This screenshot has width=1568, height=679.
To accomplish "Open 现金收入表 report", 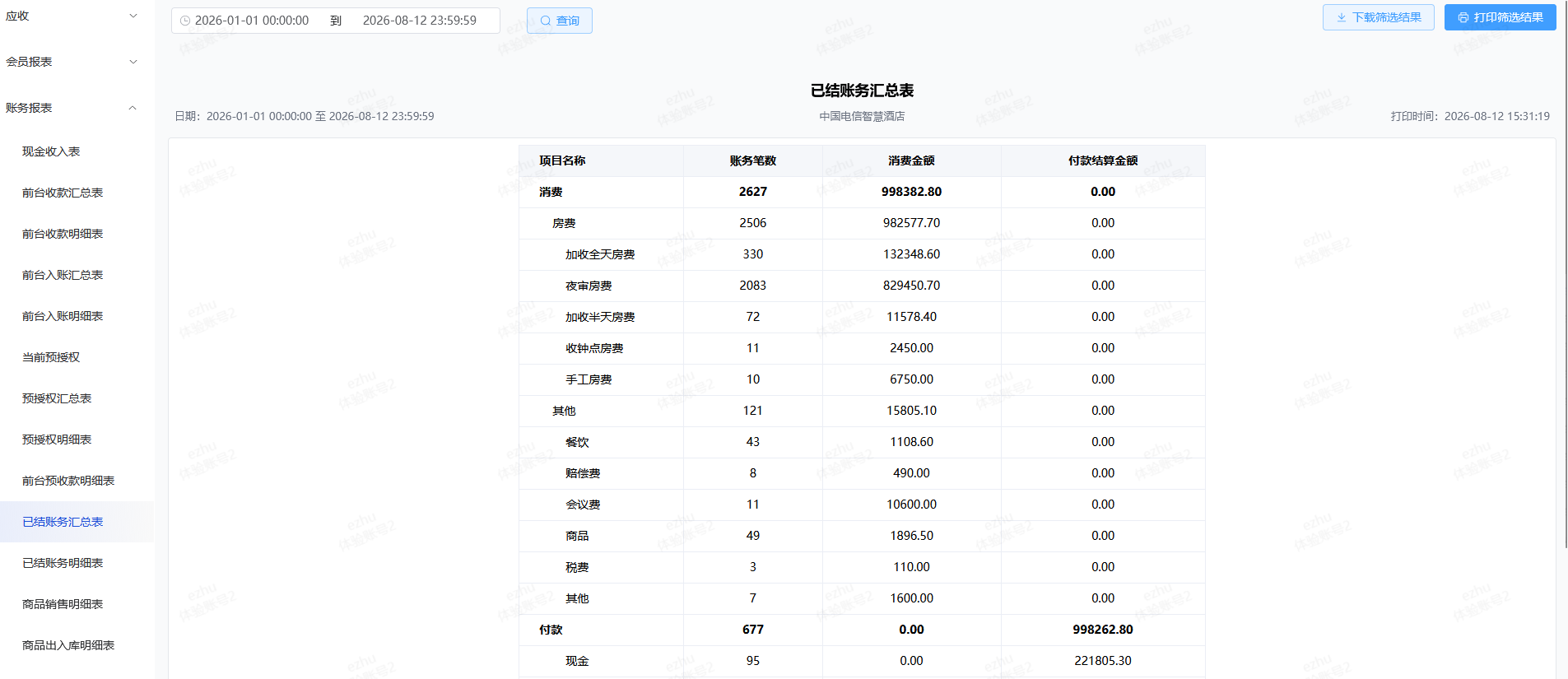I will [51, 151].
